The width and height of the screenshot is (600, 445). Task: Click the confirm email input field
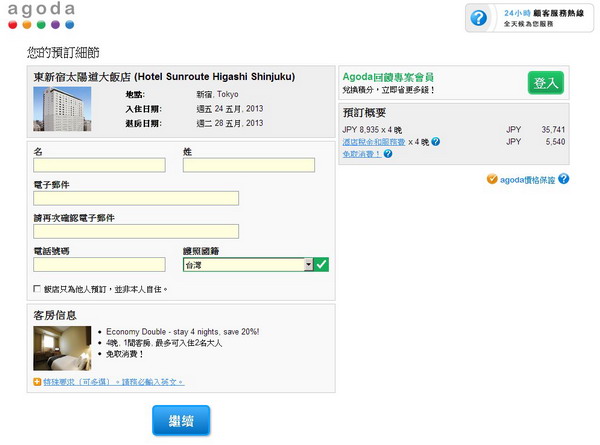[136, 231]
